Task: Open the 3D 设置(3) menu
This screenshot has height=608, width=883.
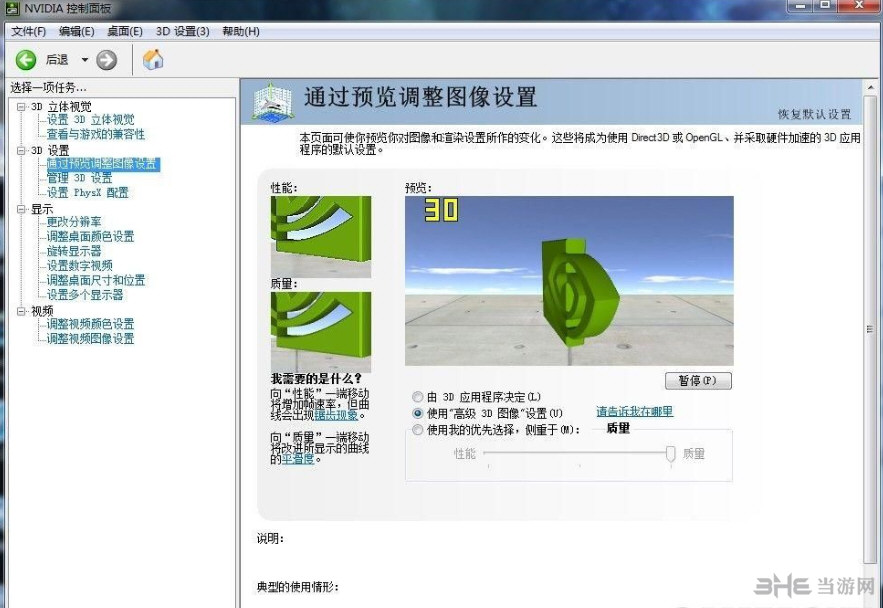Action: tap(182, 32)
